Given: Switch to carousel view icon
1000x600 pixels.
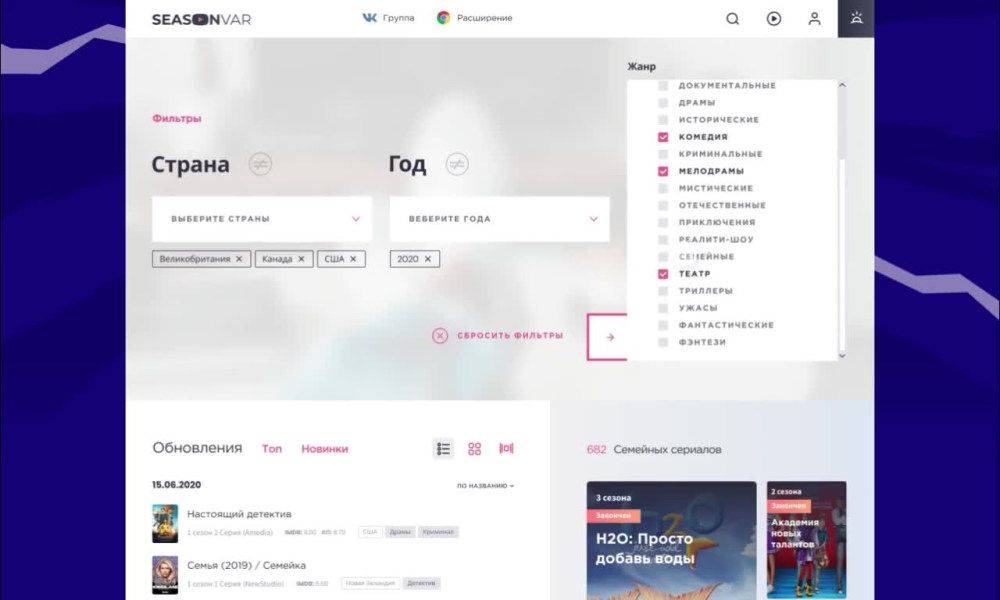Looking at the screenshot, I should click(506, 448).
